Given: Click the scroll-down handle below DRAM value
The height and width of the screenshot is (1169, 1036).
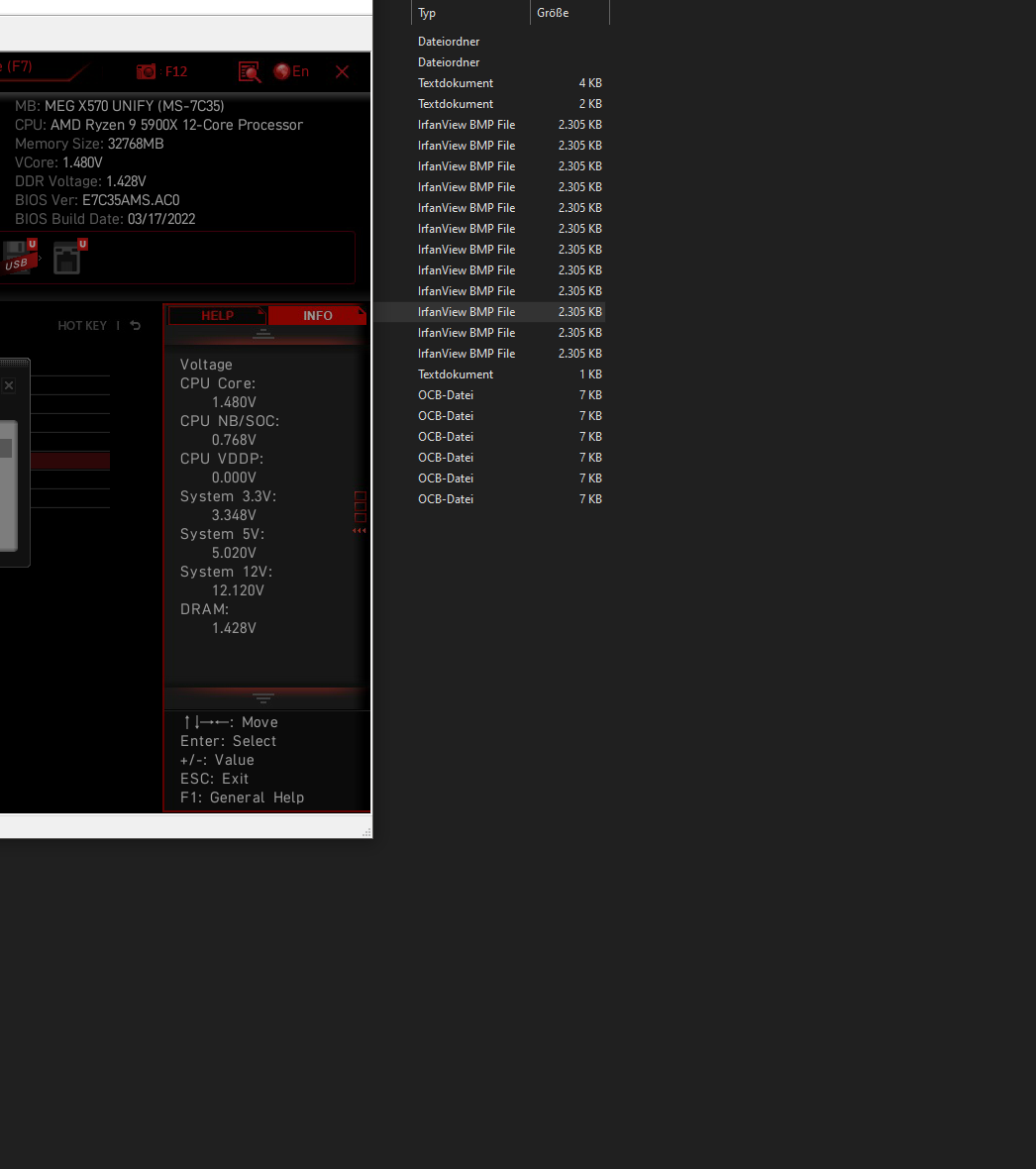Looking at the screenshot, I should (x=263, y=697).
